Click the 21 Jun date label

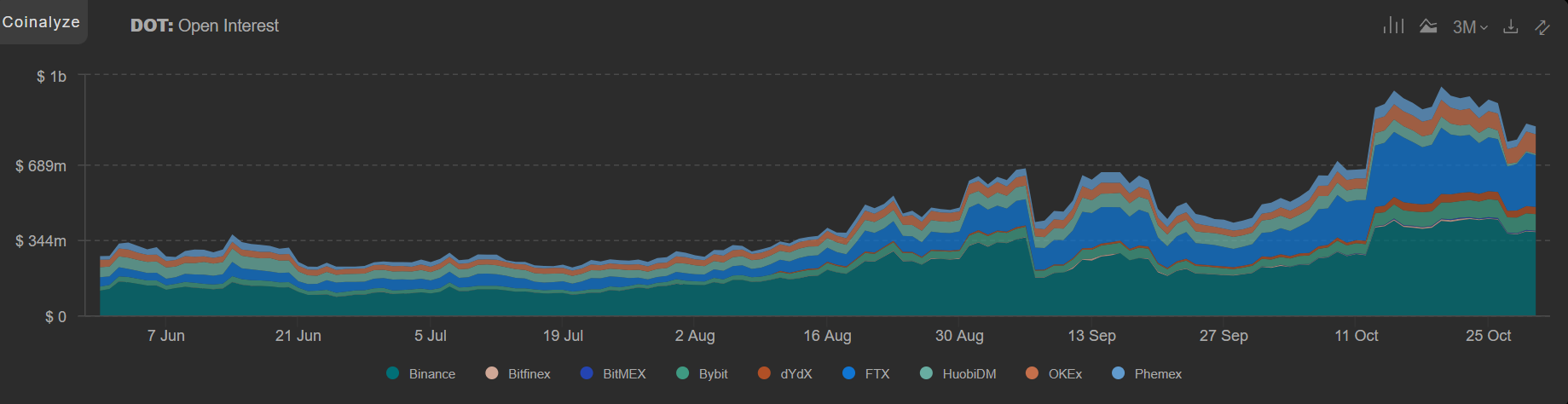(298, 336)
